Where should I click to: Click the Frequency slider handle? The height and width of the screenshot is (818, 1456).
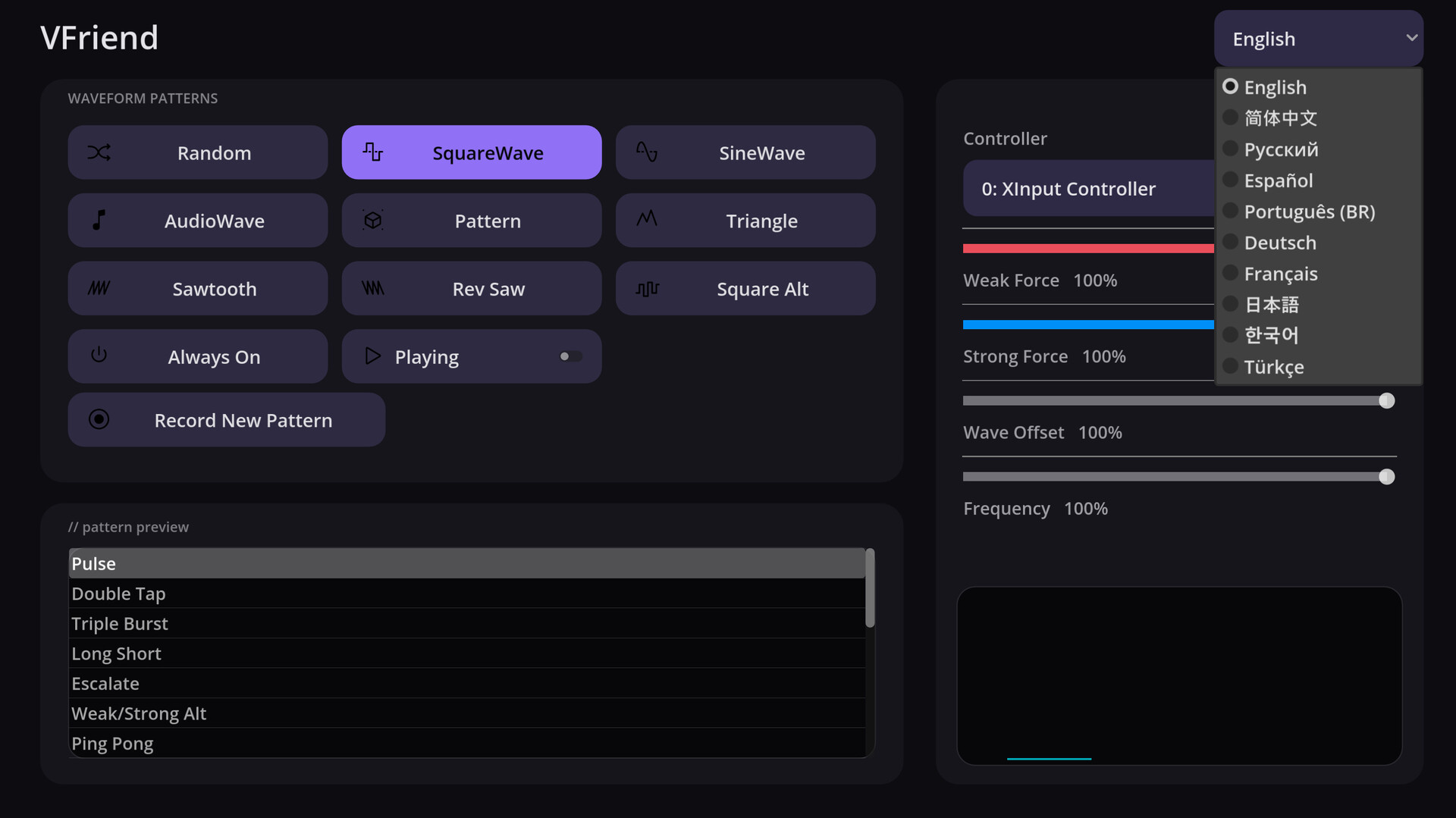pos(1386,476)
